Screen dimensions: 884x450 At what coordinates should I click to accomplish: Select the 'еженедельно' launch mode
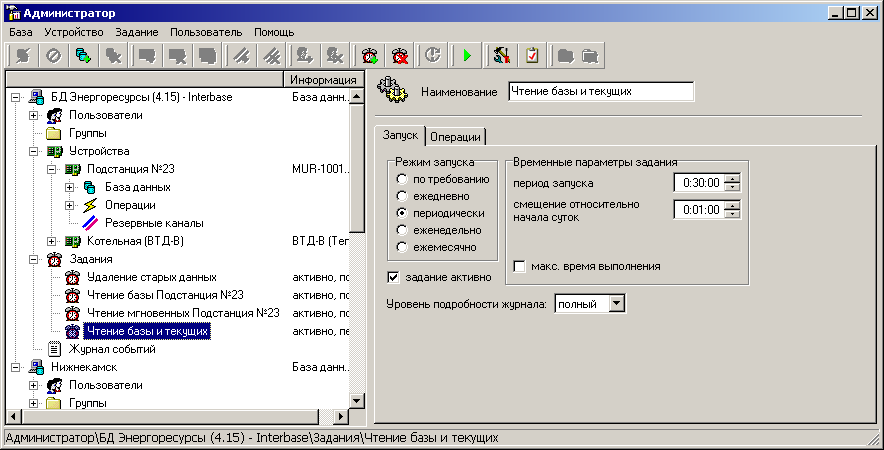pyautogui.click(x=401, y=230)
